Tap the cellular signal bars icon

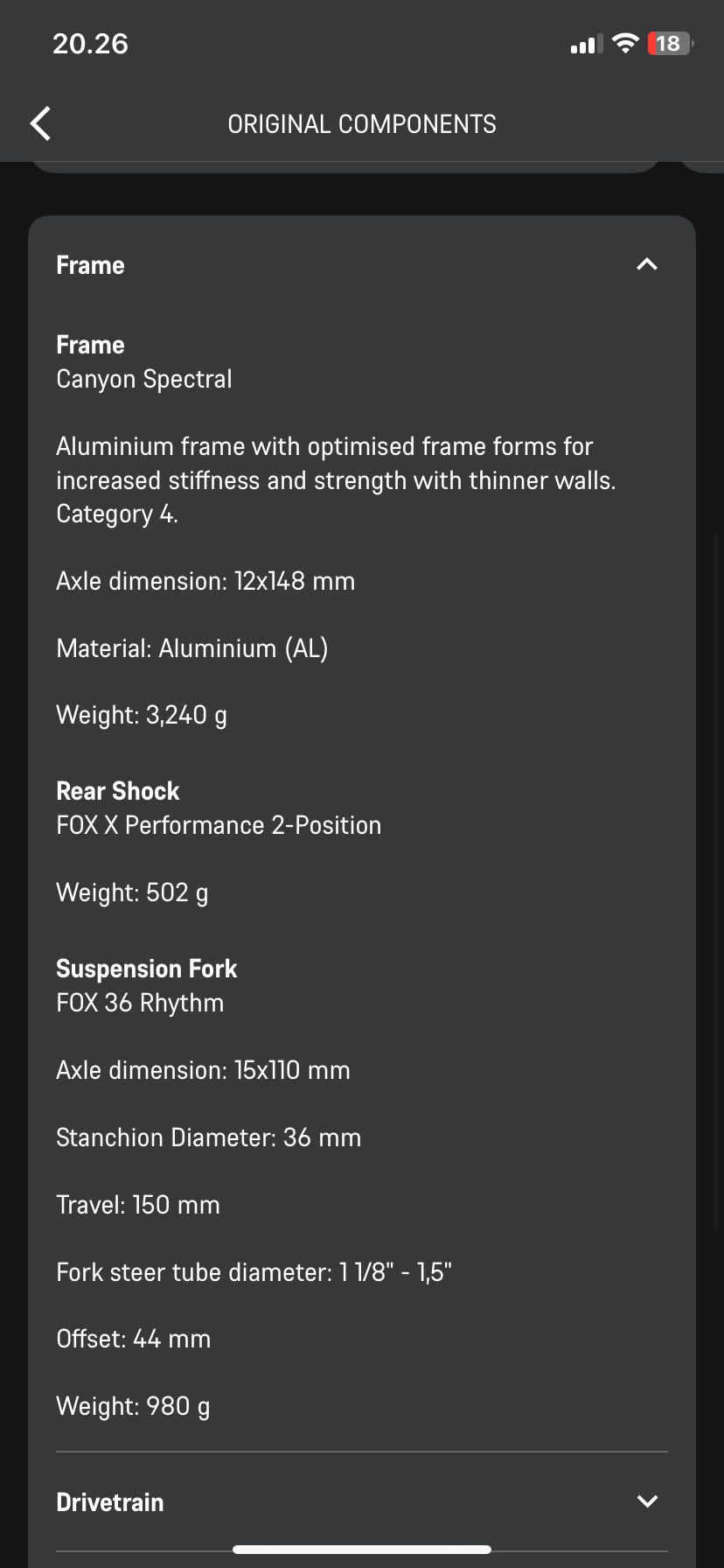point(586,45)
